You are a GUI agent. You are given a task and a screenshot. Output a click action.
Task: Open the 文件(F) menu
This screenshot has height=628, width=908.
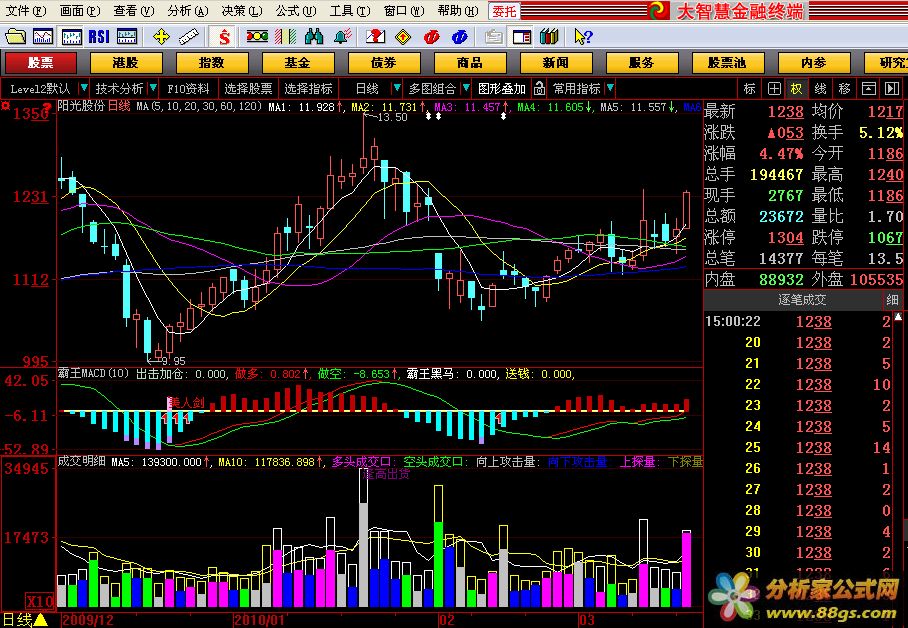point(25,10)
